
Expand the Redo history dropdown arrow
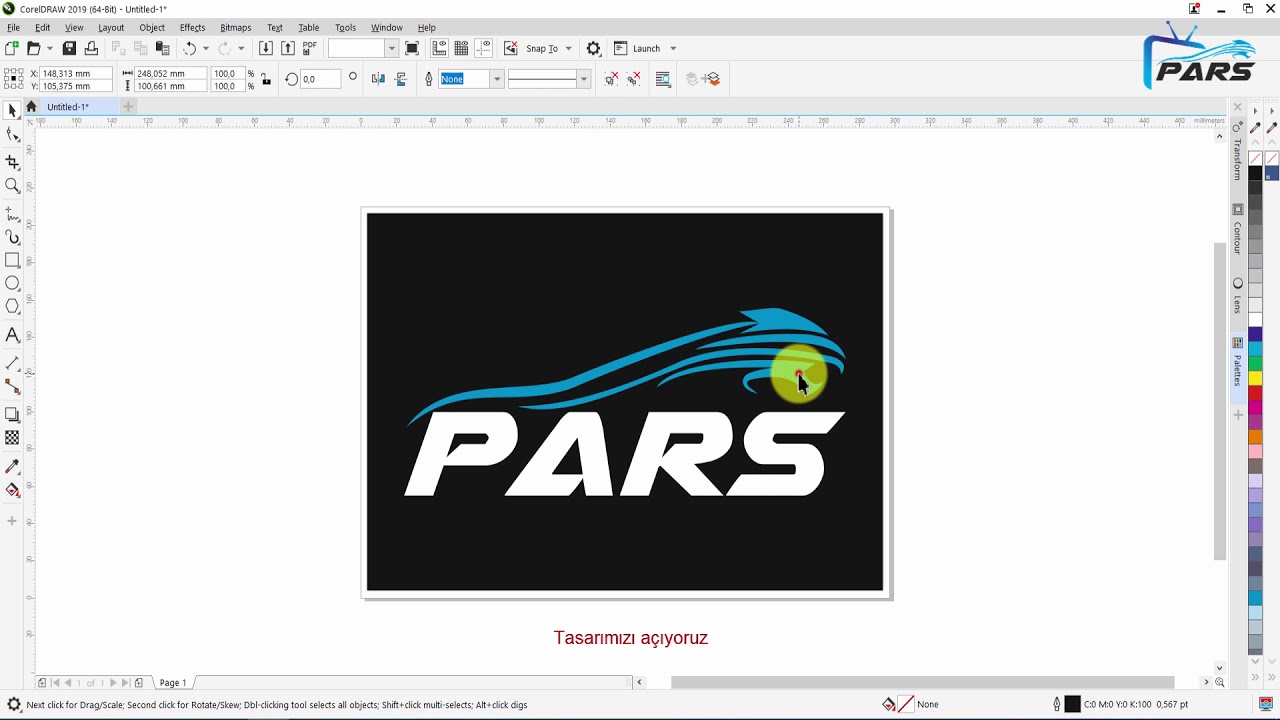[x=241, y=48]
